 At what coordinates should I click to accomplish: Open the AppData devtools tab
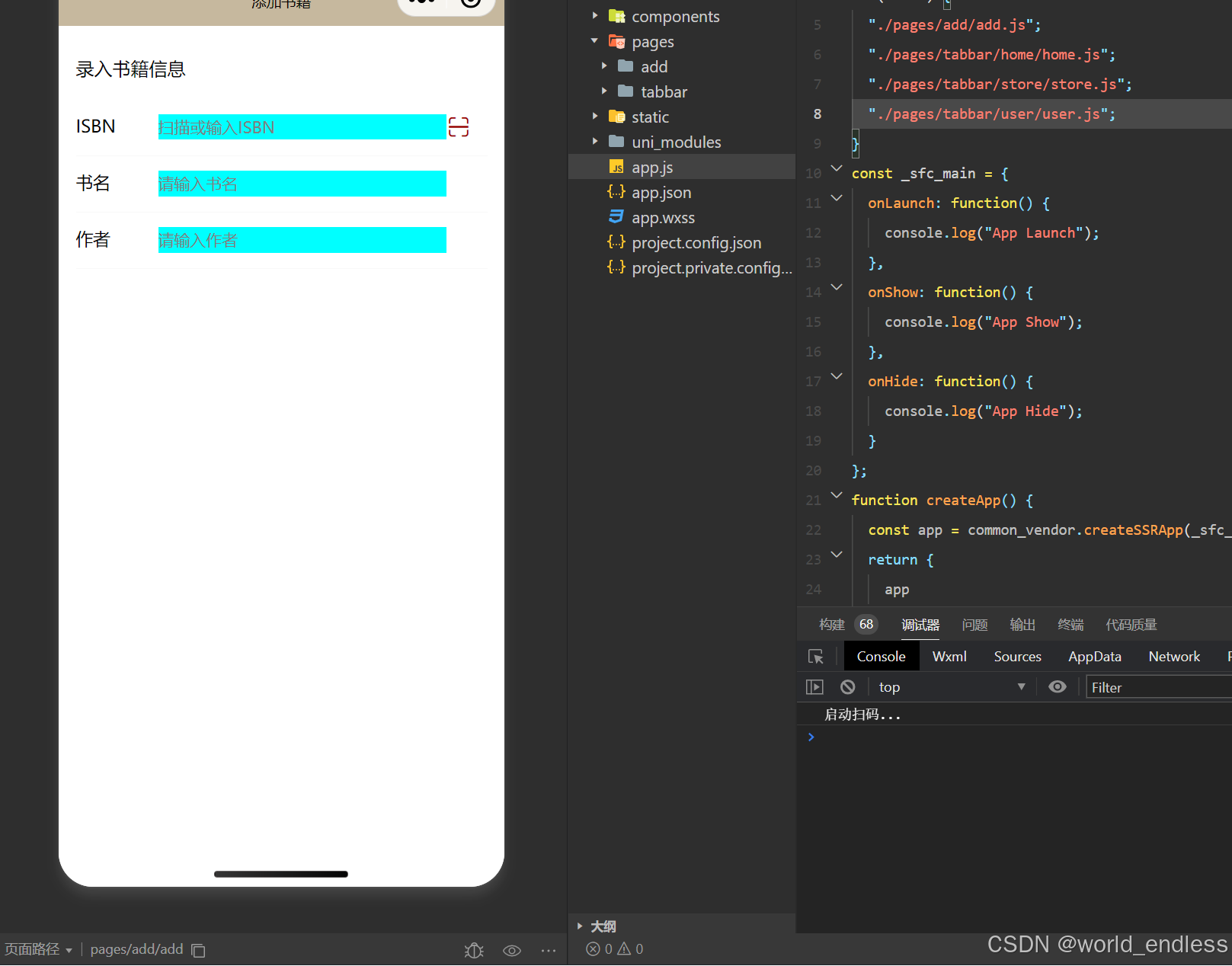(1095, 656)
